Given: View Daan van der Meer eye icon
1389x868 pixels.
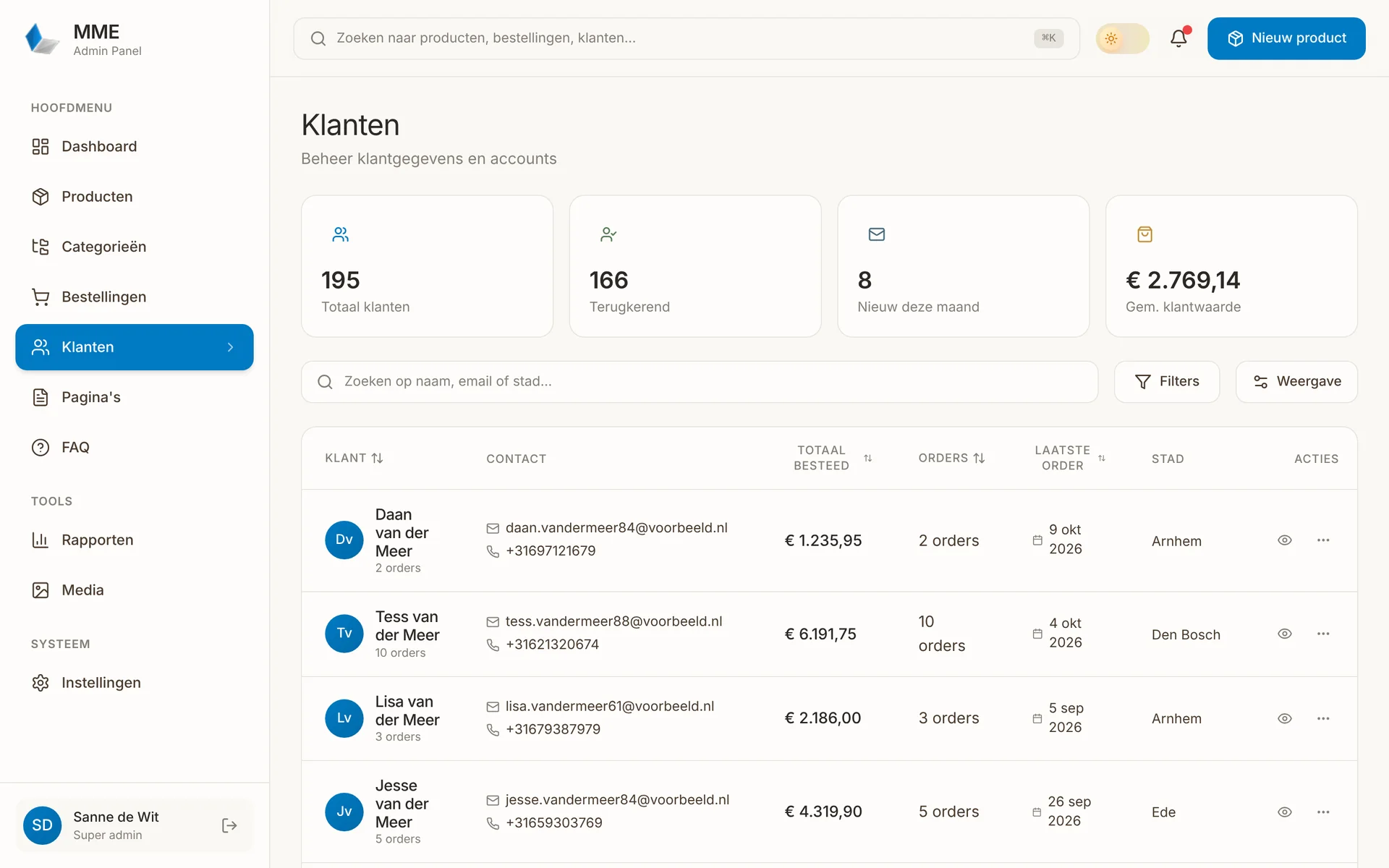Looking at the screenshot, I should point(1285,540).
